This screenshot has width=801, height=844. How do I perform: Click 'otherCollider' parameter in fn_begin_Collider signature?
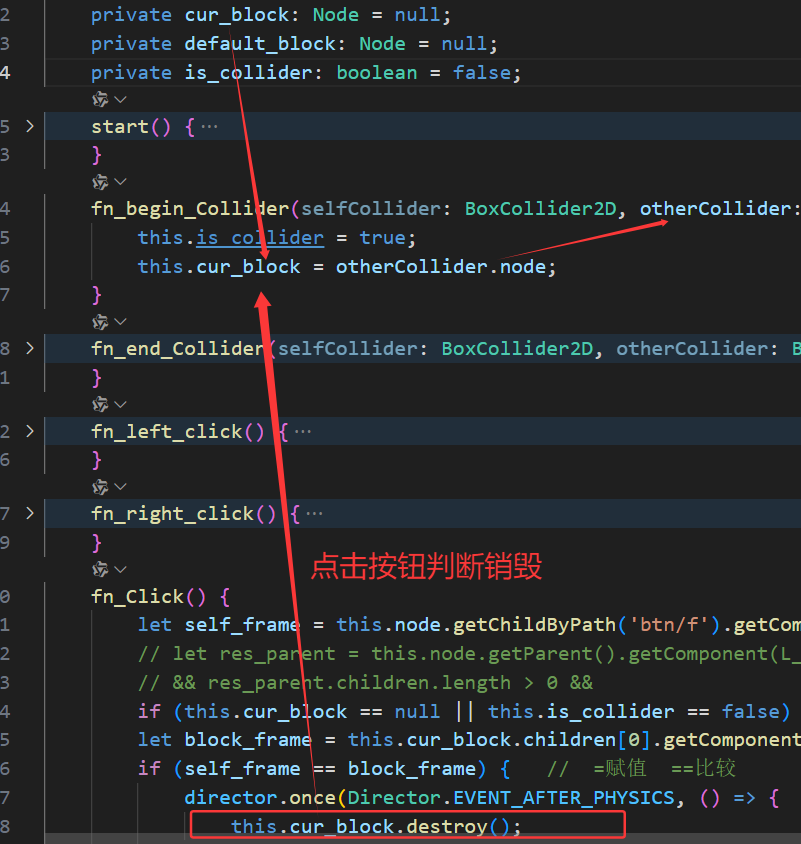pyautogui.click(x=715, y=209)
